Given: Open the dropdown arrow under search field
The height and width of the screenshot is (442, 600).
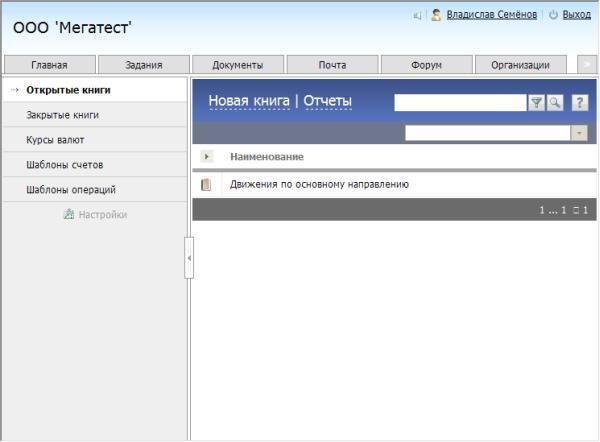Looking at the screenshot, I should click(x=579, y=133).
